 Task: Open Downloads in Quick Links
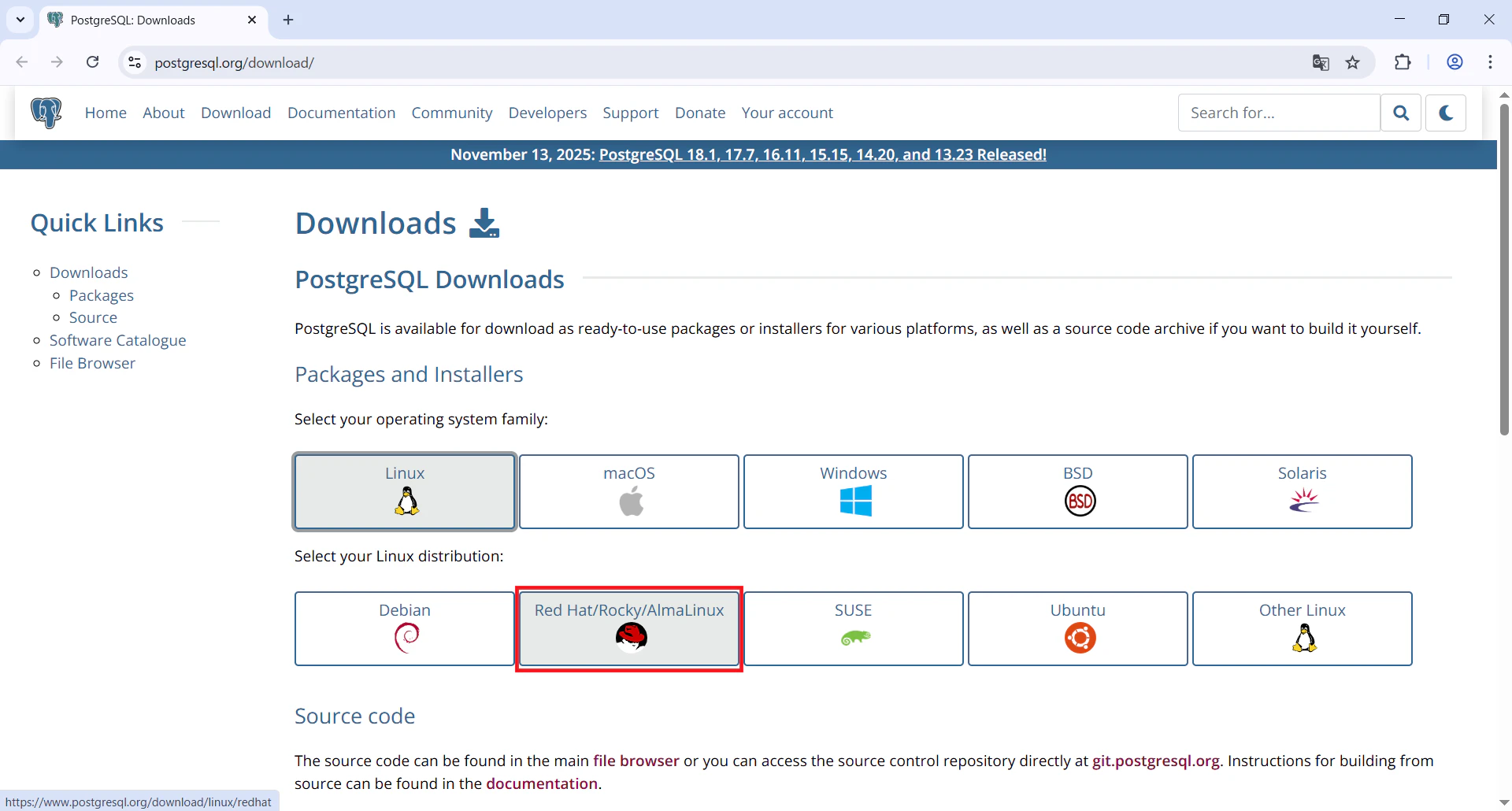pos(89,272)
